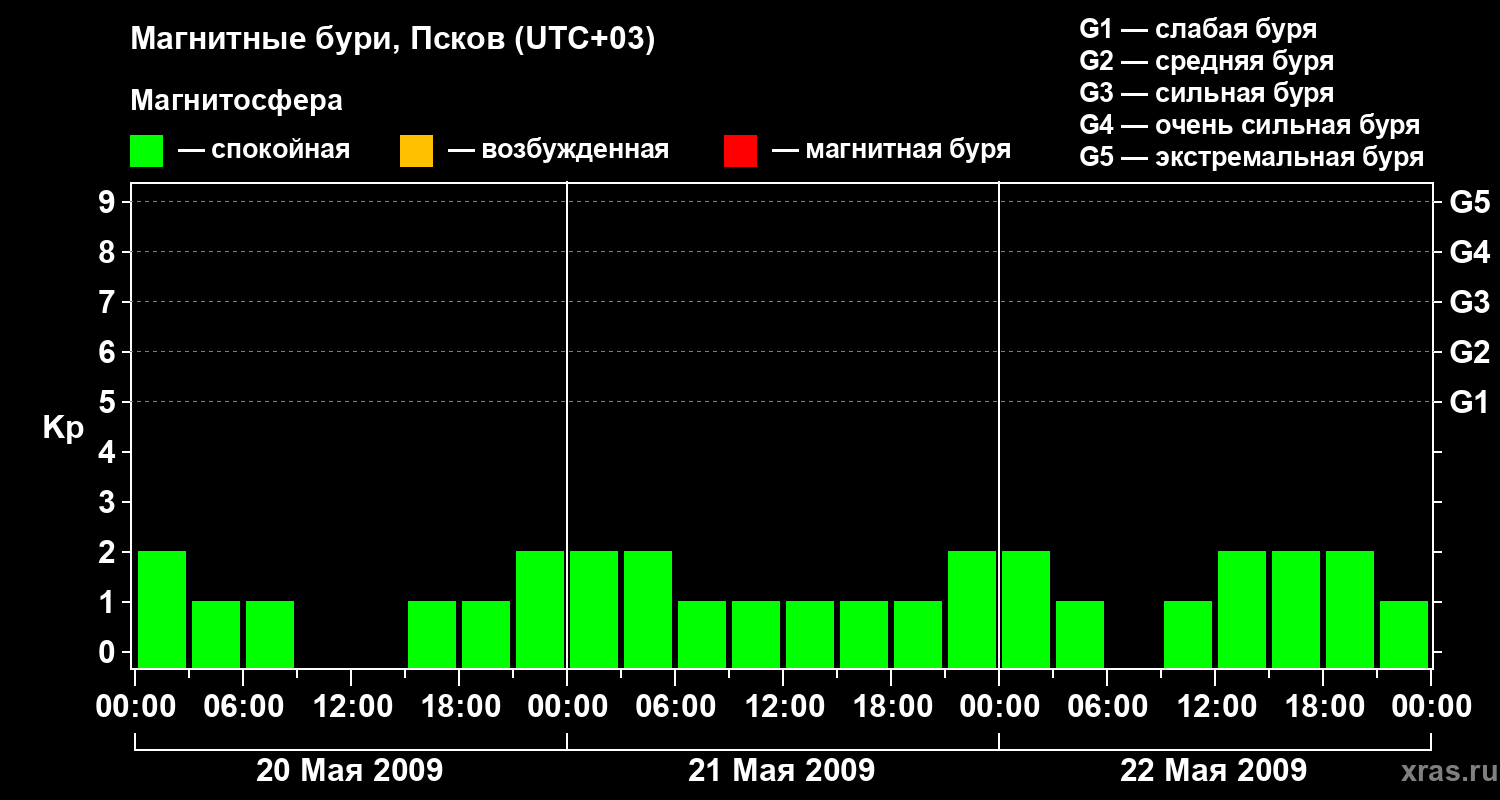
Task: Select the 21 Мая 12:00–15:00 Kp bar
Action: pos(810,634)
